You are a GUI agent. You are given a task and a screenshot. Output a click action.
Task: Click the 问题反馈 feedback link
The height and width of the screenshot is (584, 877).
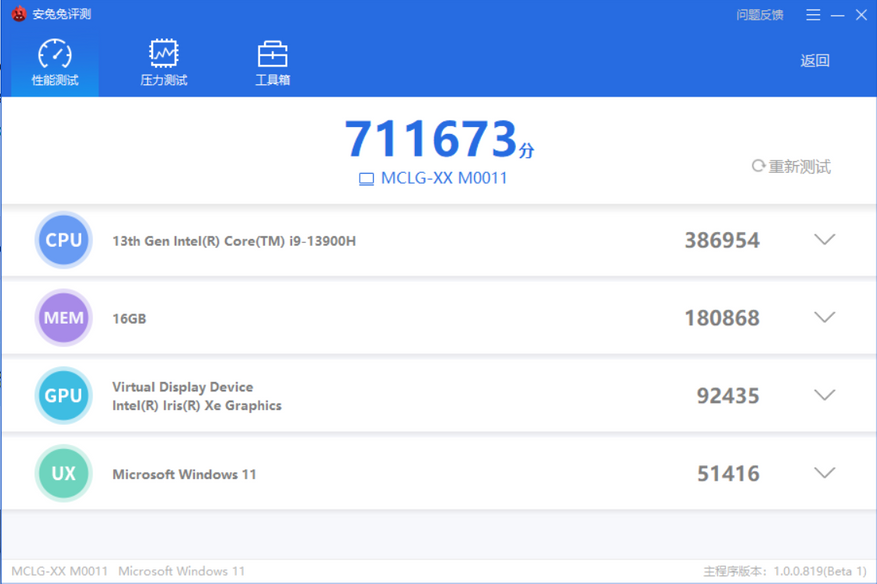point(760,15)
